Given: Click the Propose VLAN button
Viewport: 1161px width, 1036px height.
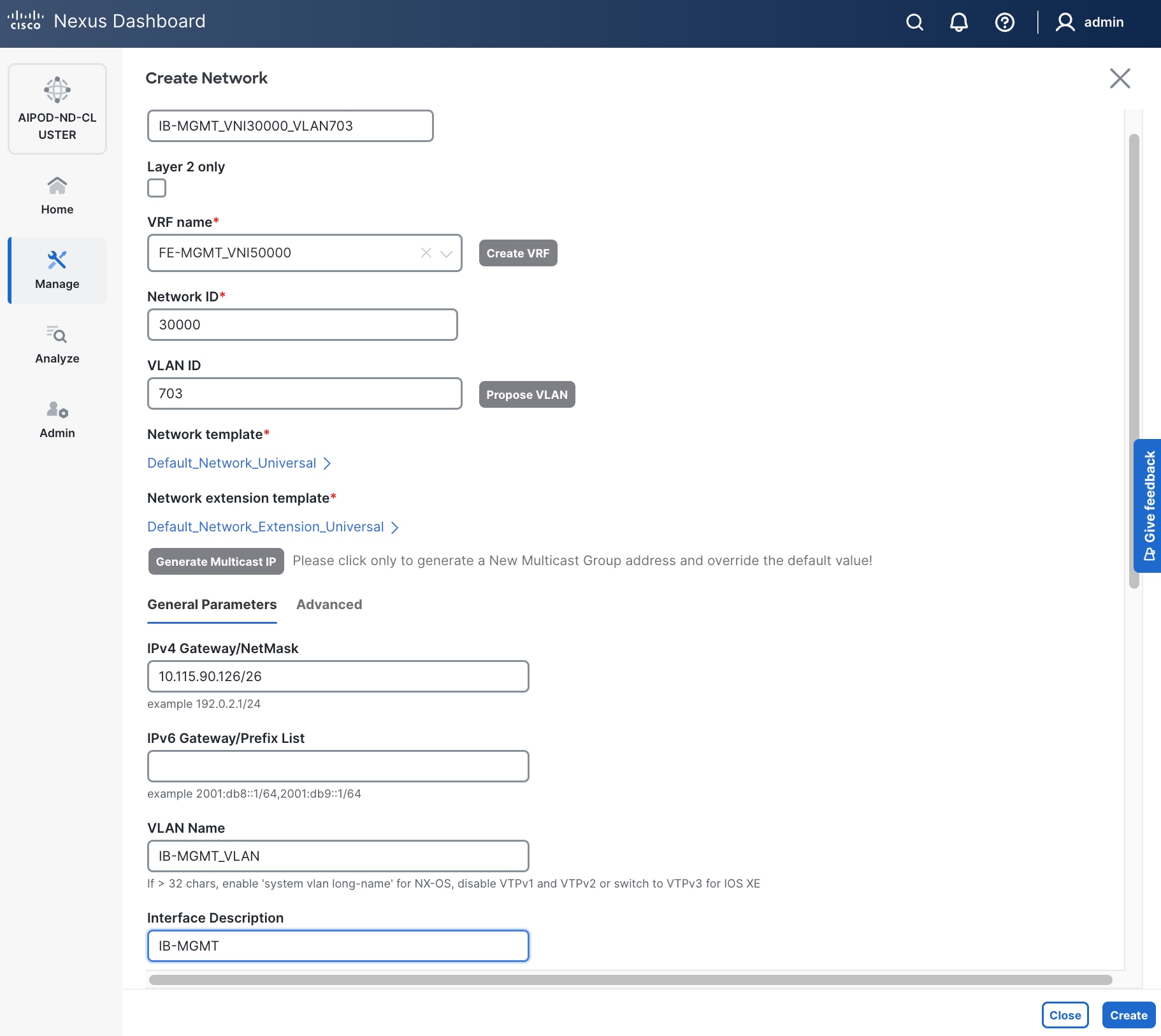Looking at the screenshot, I should click(x=526, y=394).
